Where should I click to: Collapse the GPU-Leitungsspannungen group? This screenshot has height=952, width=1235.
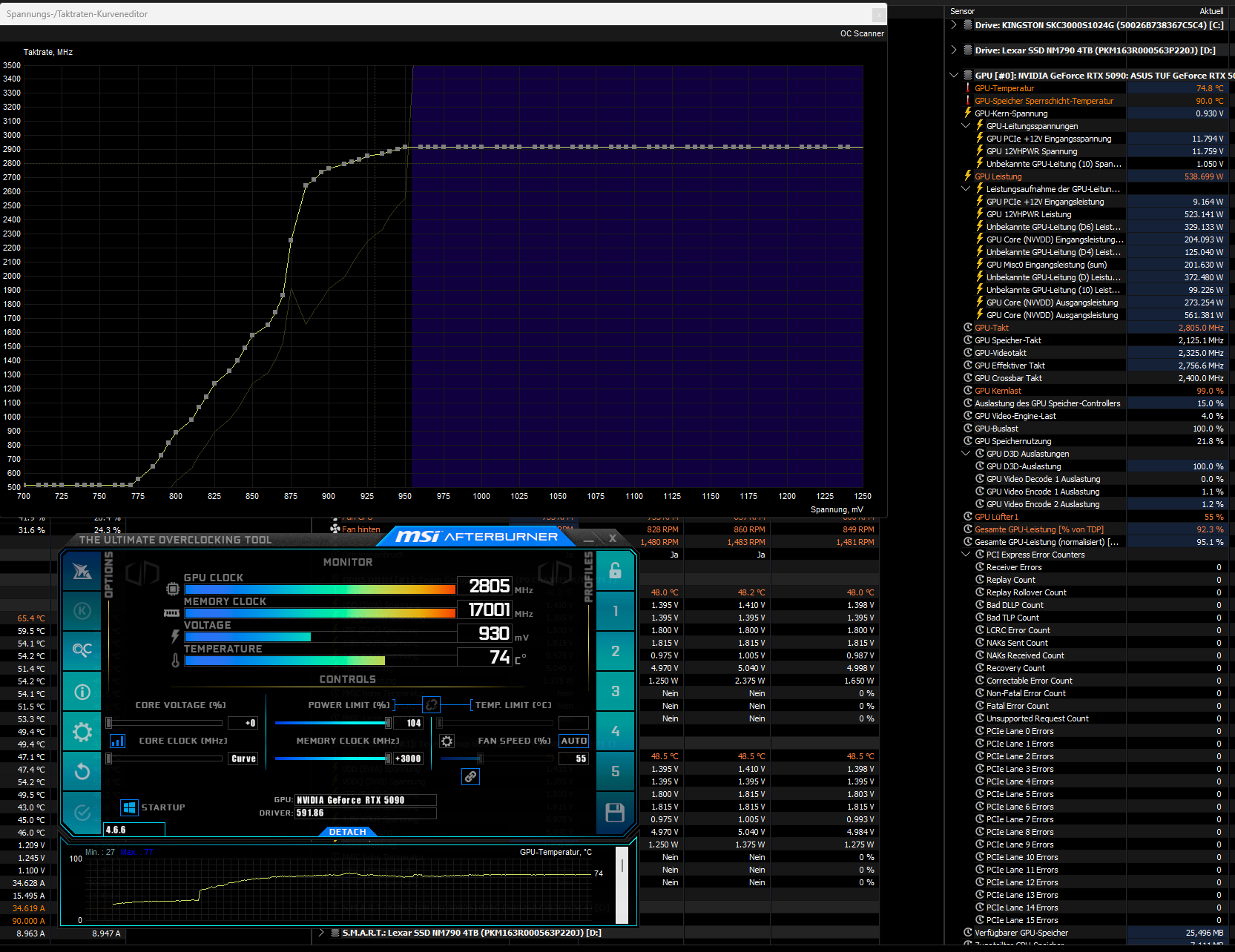point(966,126)
